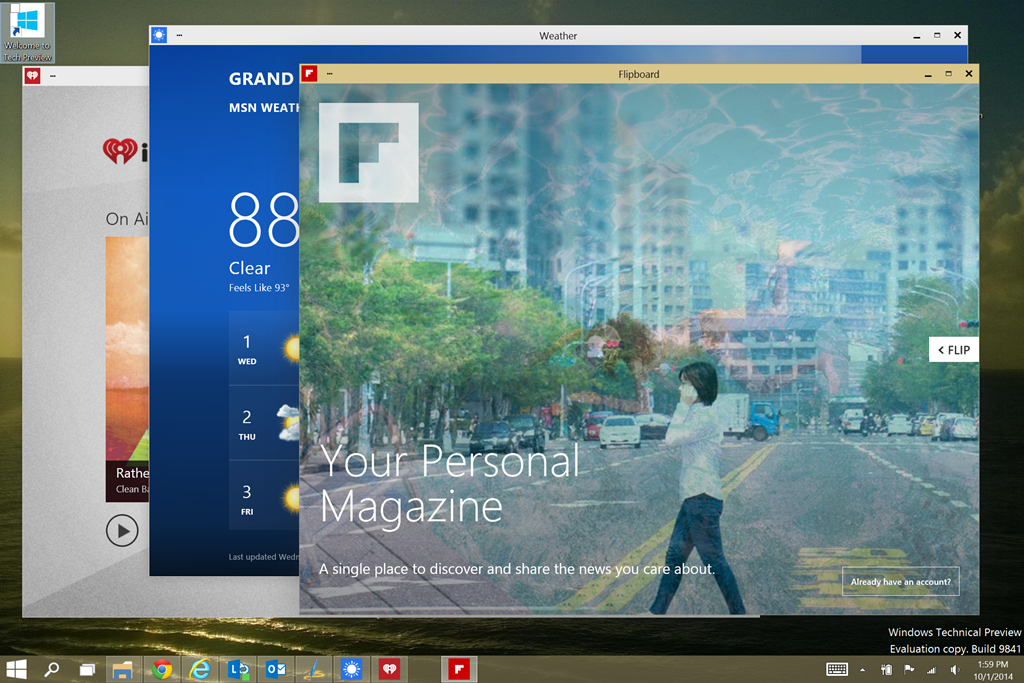The image size is (1024, 683).
Task: Open the touch keyboard icon
Action: [837, 669]
